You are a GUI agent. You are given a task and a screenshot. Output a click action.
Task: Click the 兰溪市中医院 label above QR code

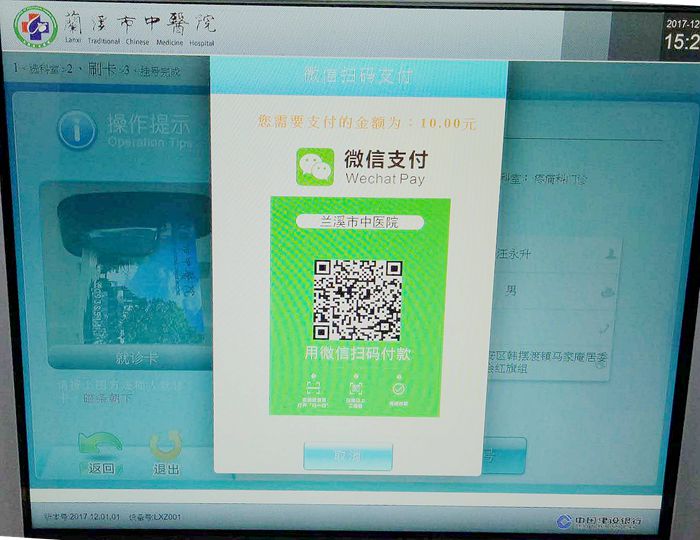(x=359, y=222)
